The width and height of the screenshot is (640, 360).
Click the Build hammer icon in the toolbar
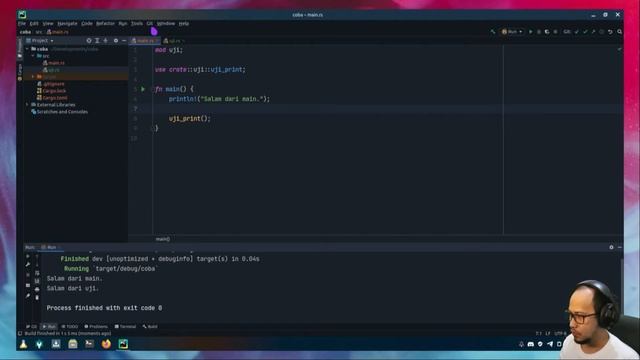point(493,32)
